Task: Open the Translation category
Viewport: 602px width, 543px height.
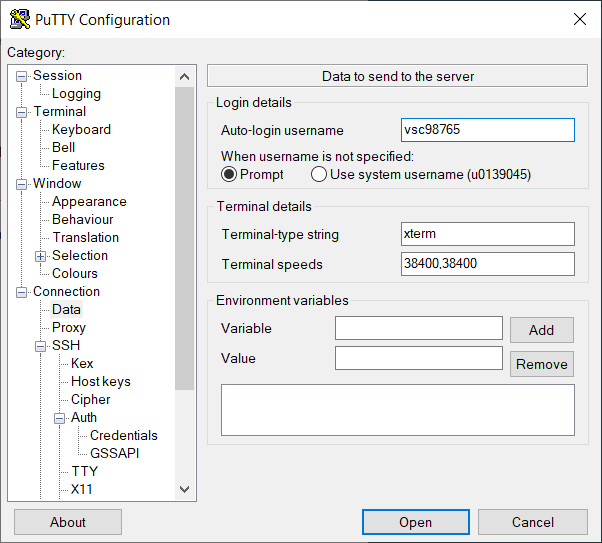Action: pyautogui.click(x=85, y=238)
